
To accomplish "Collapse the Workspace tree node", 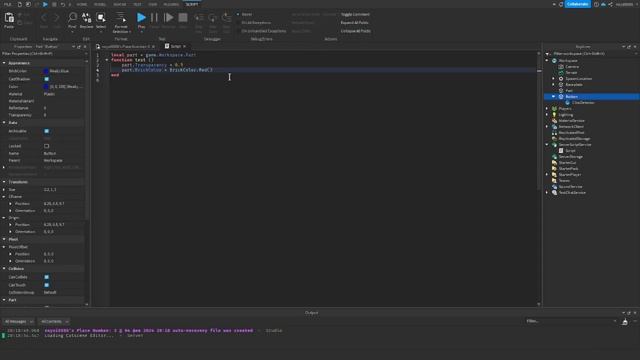I will (547, 60).
